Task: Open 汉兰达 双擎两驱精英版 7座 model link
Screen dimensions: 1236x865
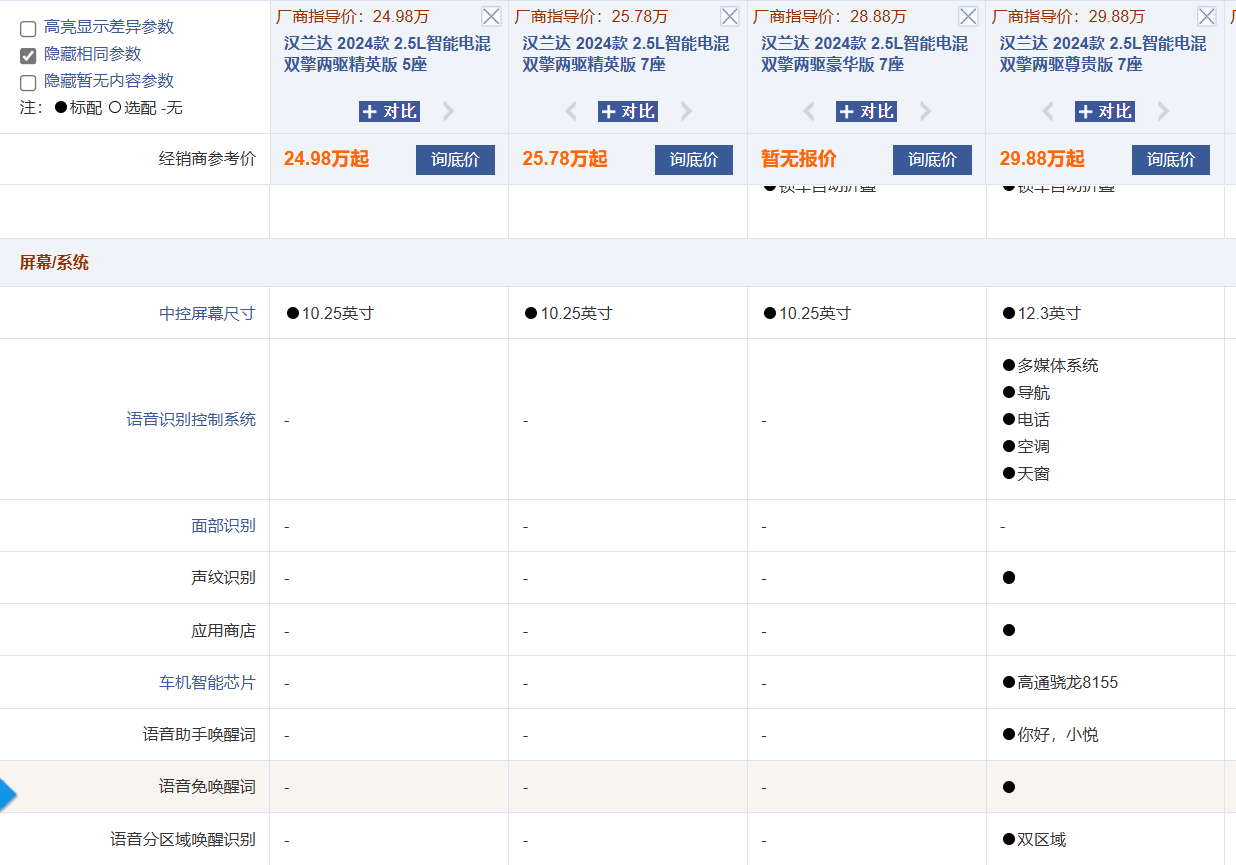Action: (627, 54)
